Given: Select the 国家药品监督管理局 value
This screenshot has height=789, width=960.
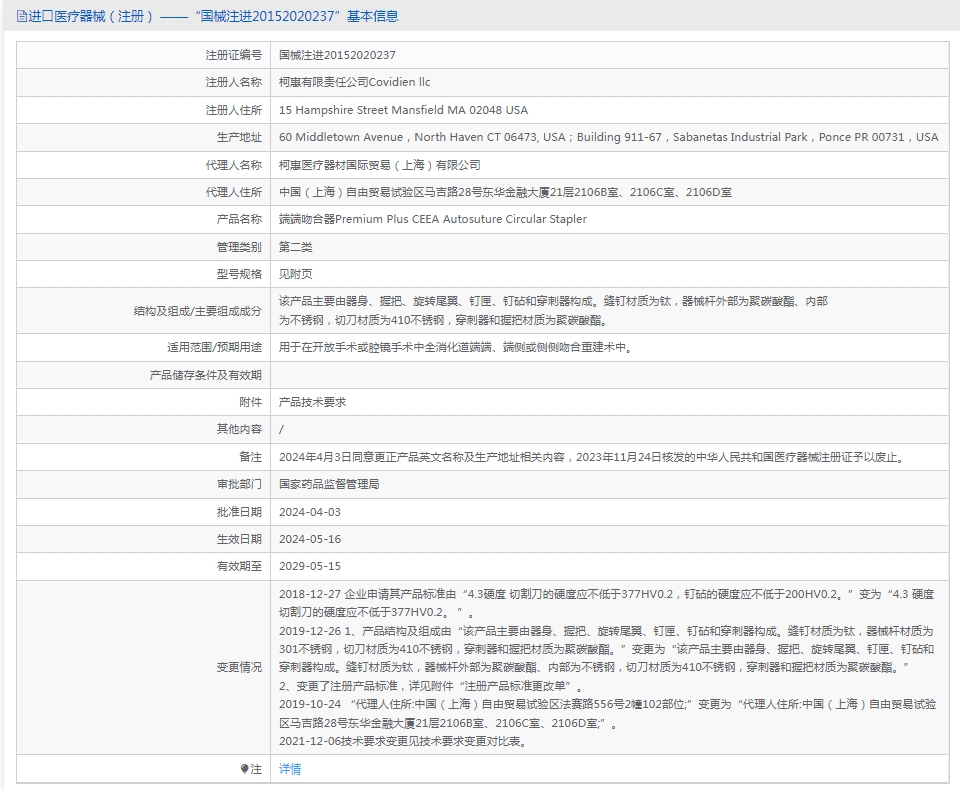Looking at the screenshot, I should pos(329,484).
